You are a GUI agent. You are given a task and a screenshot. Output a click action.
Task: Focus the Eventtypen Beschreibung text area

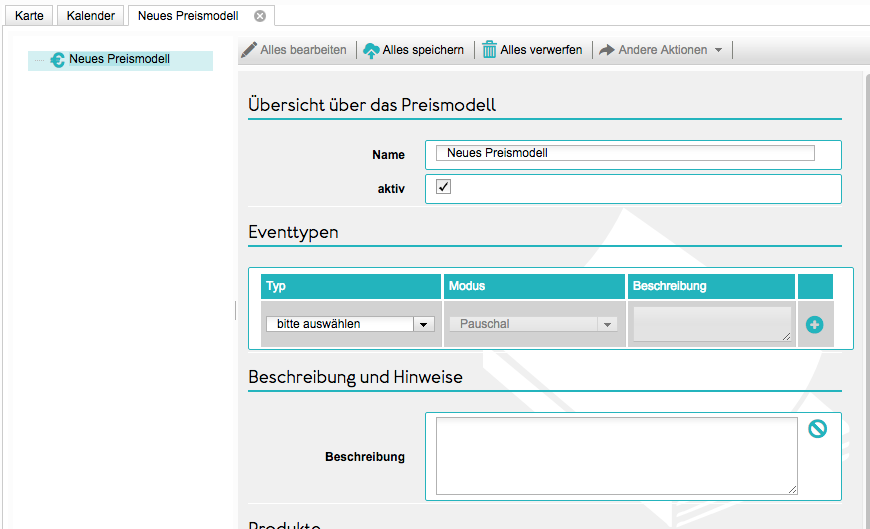click(x=711, y=324)
